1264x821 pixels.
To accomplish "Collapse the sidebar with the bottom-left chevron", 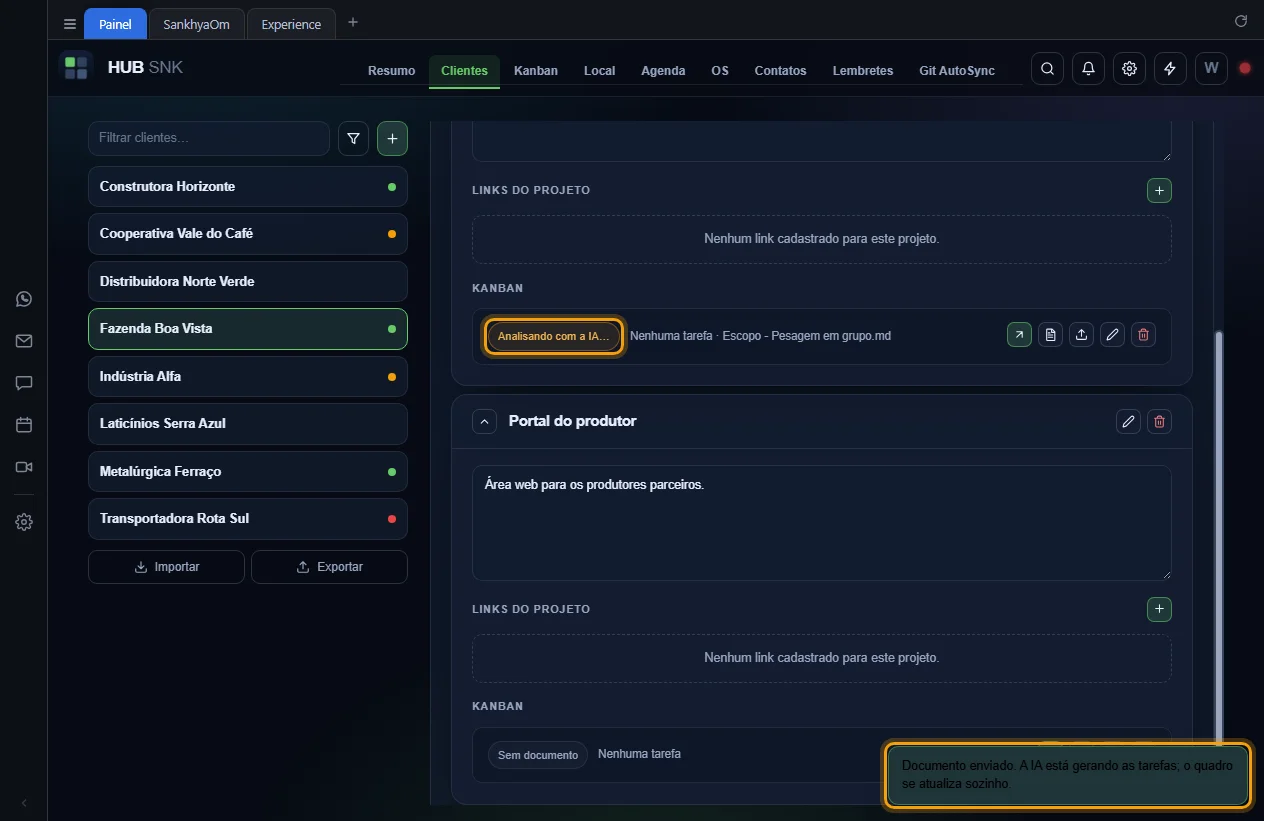I will (24, 803).
